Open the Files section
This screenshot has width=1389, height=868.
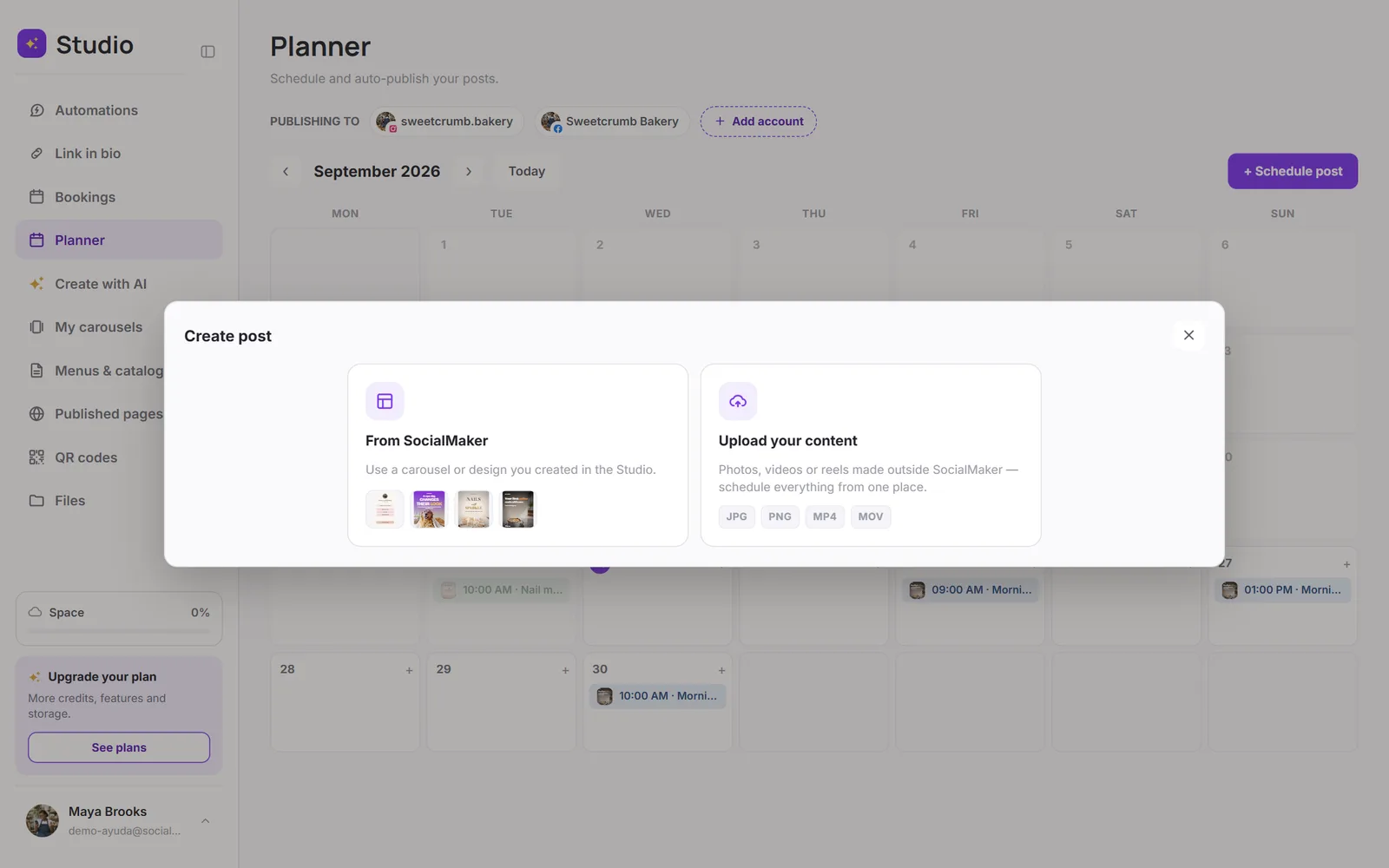[x=119, y=501]
